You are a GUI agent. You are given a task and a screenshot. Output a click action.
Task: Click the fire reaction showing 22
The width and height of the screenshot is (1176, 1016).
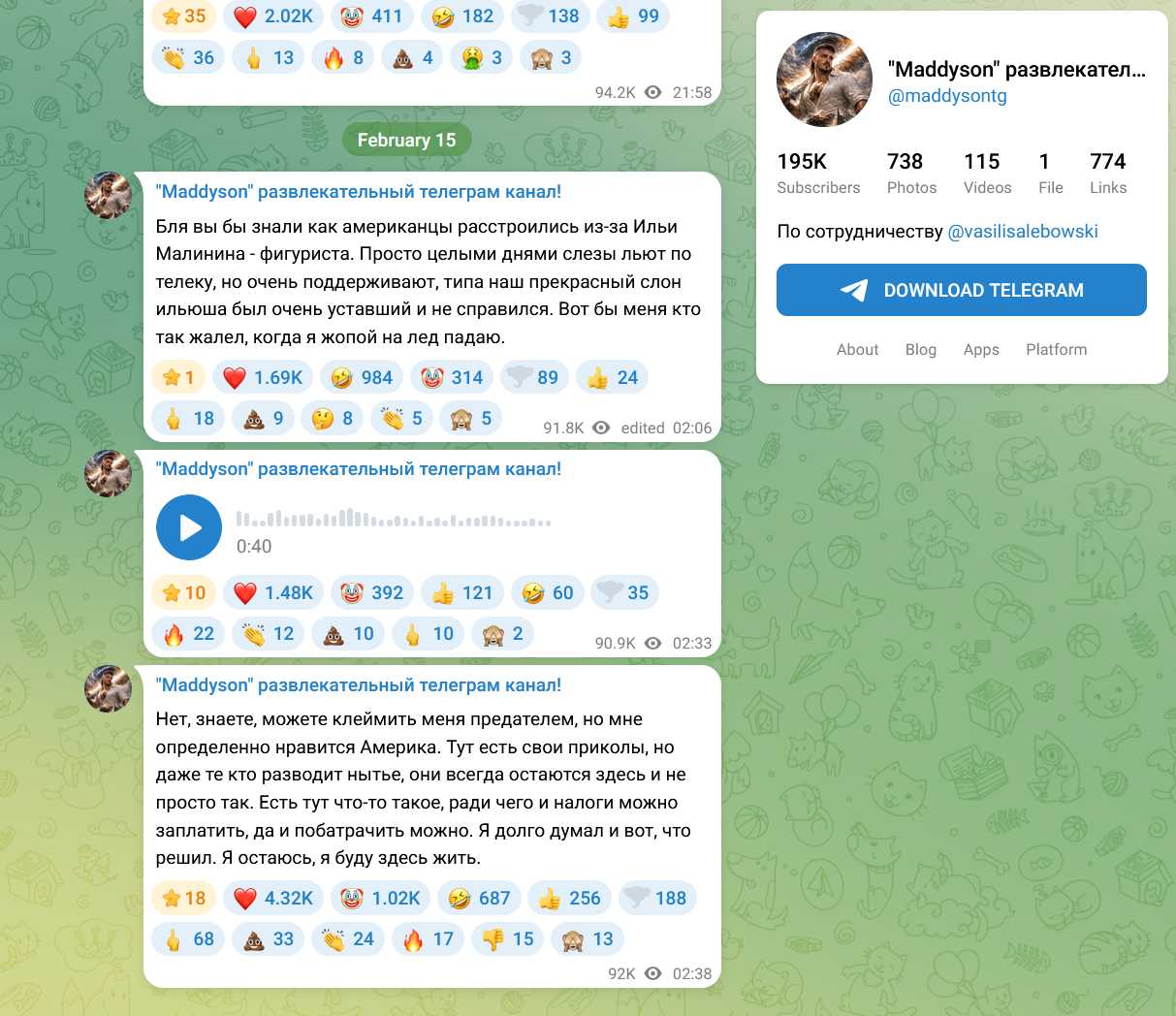[x=188, y=633]
